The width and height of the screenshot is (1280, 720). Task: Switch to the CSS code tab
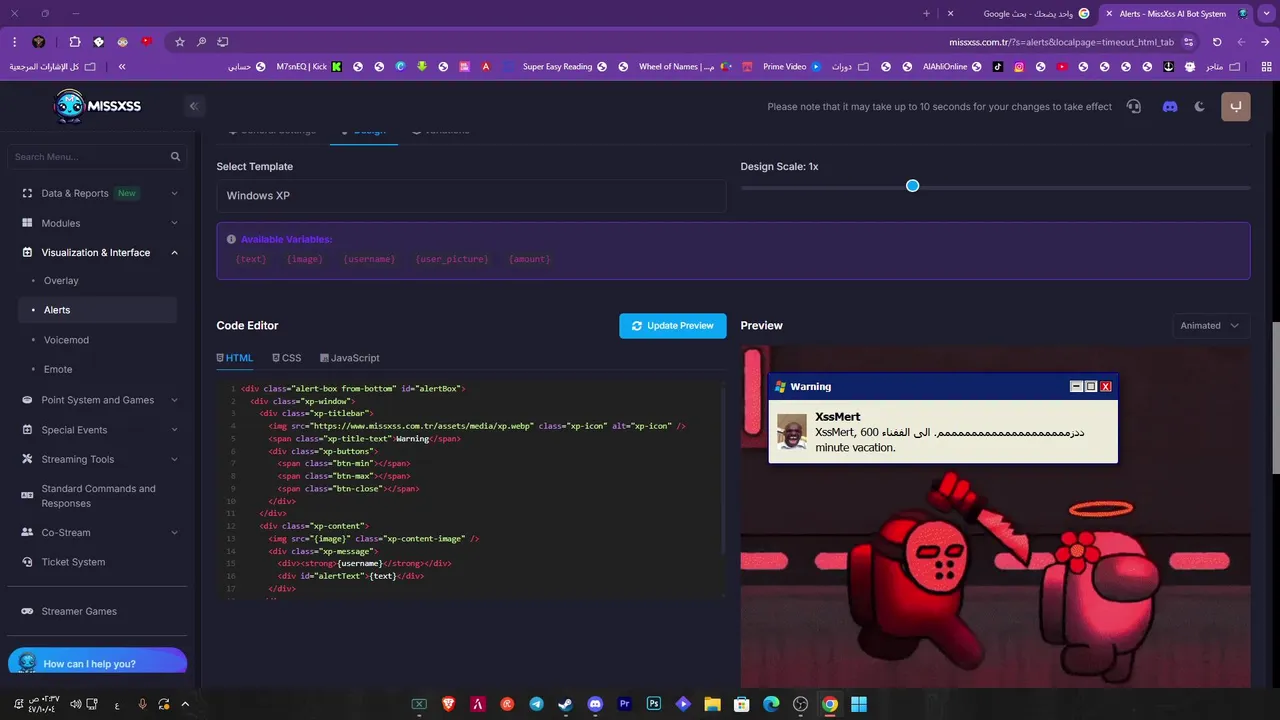coord(286,358)
